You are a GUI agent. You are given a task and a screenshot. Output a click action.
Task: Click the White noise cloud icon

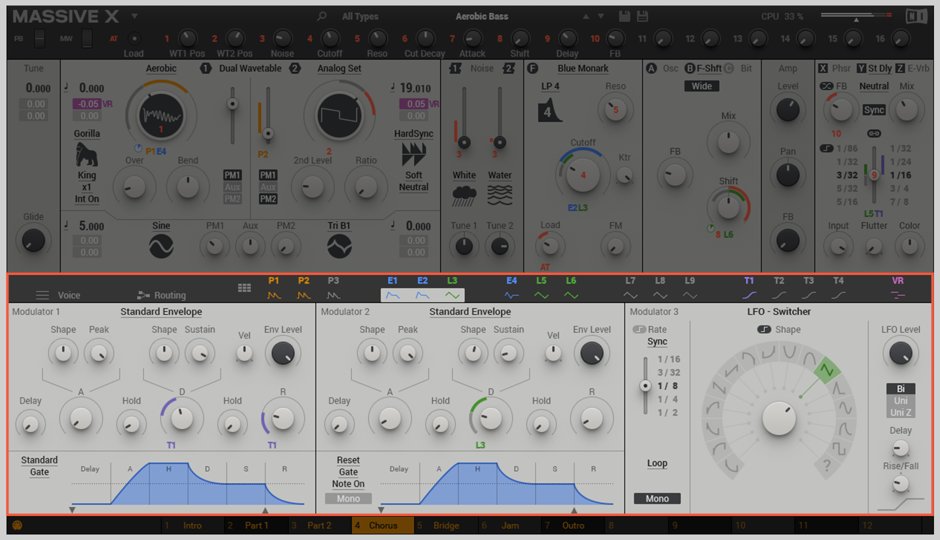point(464,196)
